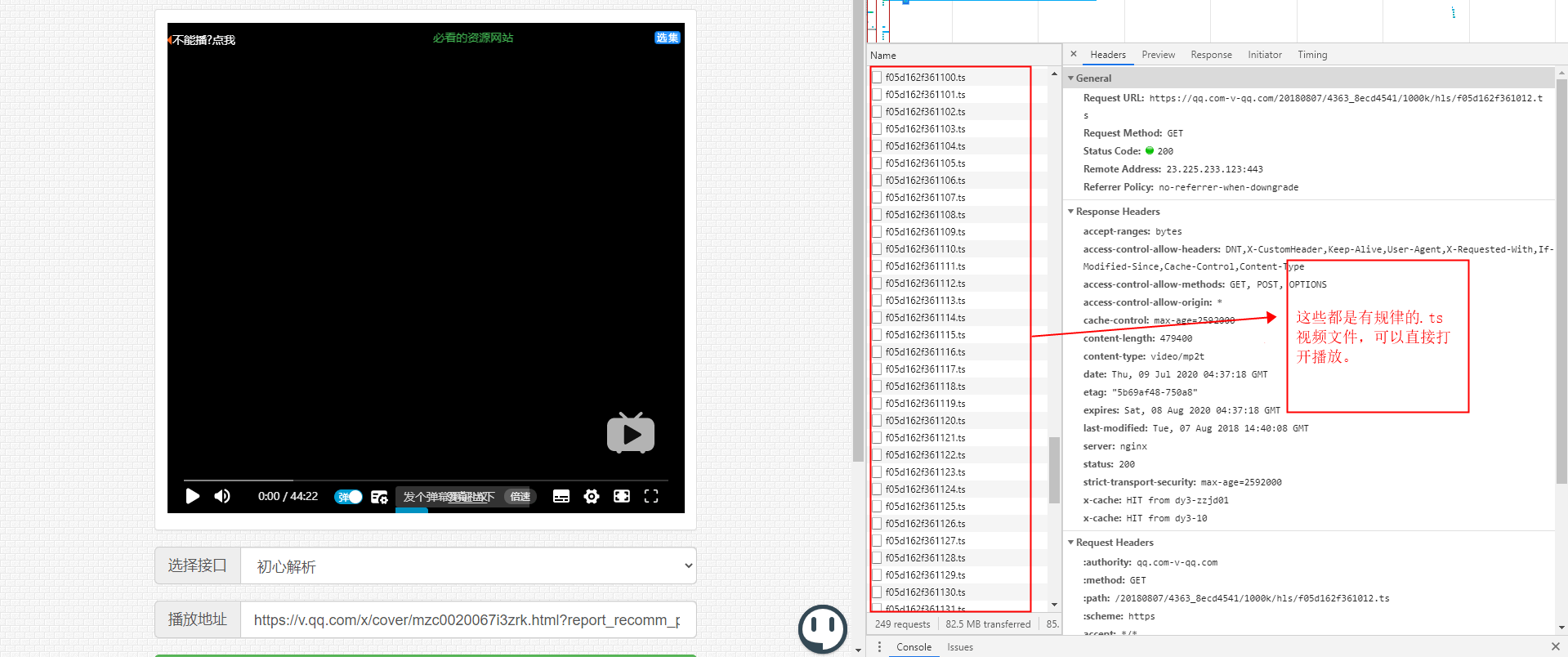1568x657 pixels.
Task: Click the video progress bar
Action: click(x=425, y=480)
